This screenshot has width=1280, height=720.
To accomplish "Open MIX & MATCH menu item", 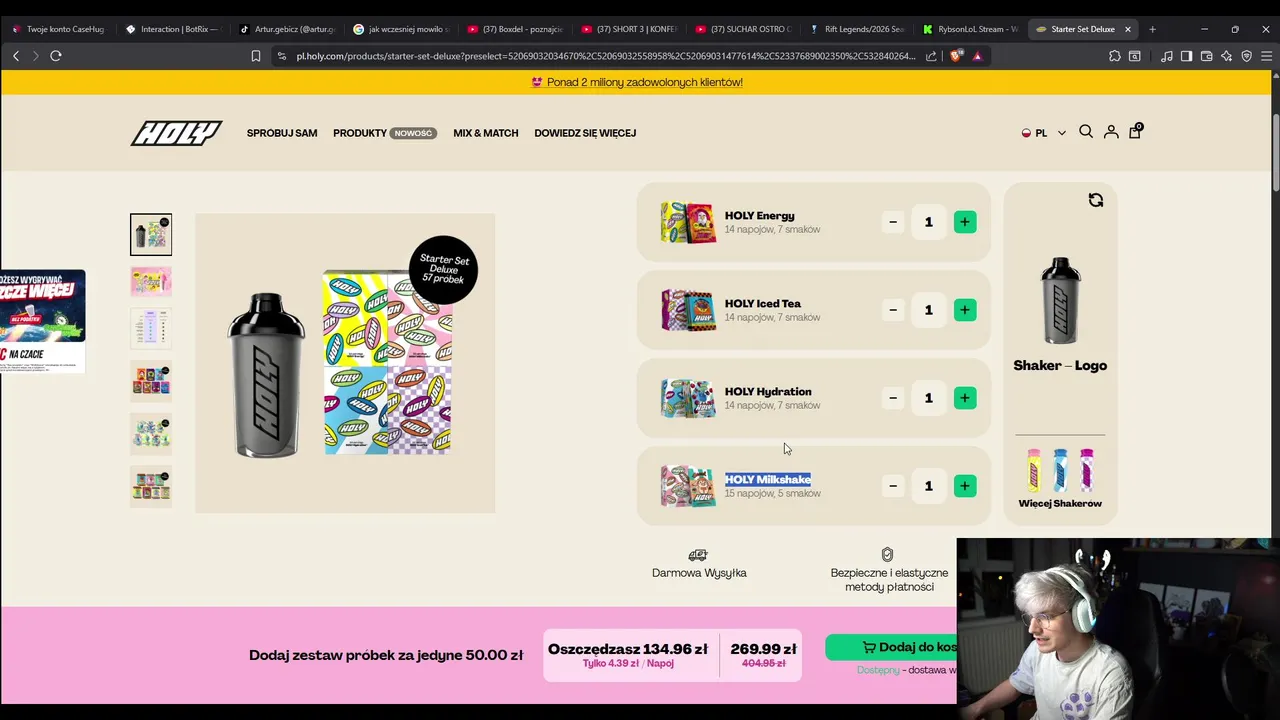I will [x=486, y=133].
